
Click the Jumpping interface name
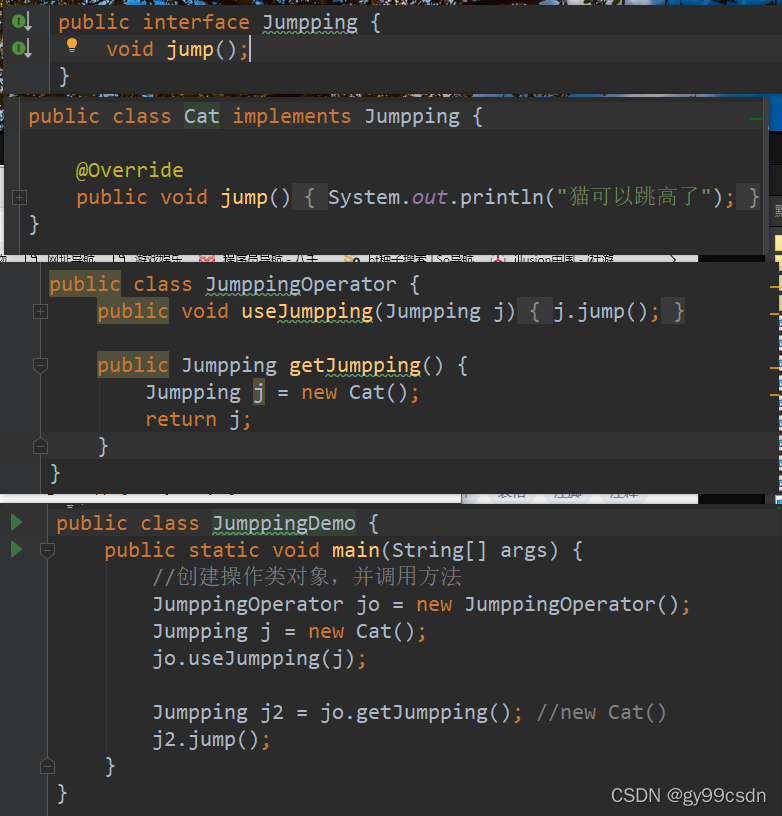tap(310, 23)
